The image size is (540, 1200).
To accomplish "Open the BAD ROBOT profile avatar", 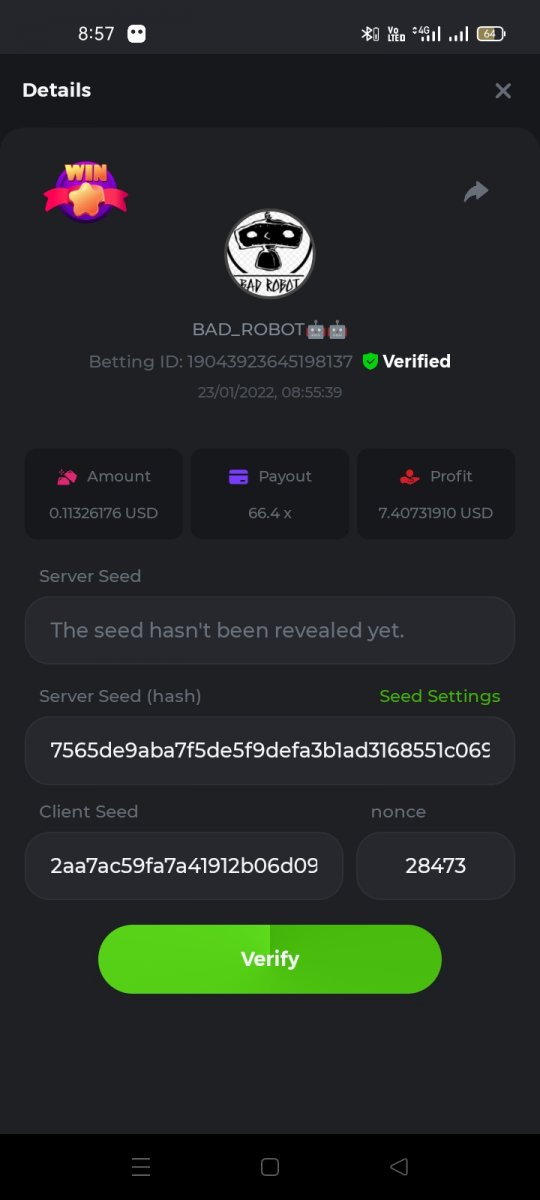I will click(270, 254).
